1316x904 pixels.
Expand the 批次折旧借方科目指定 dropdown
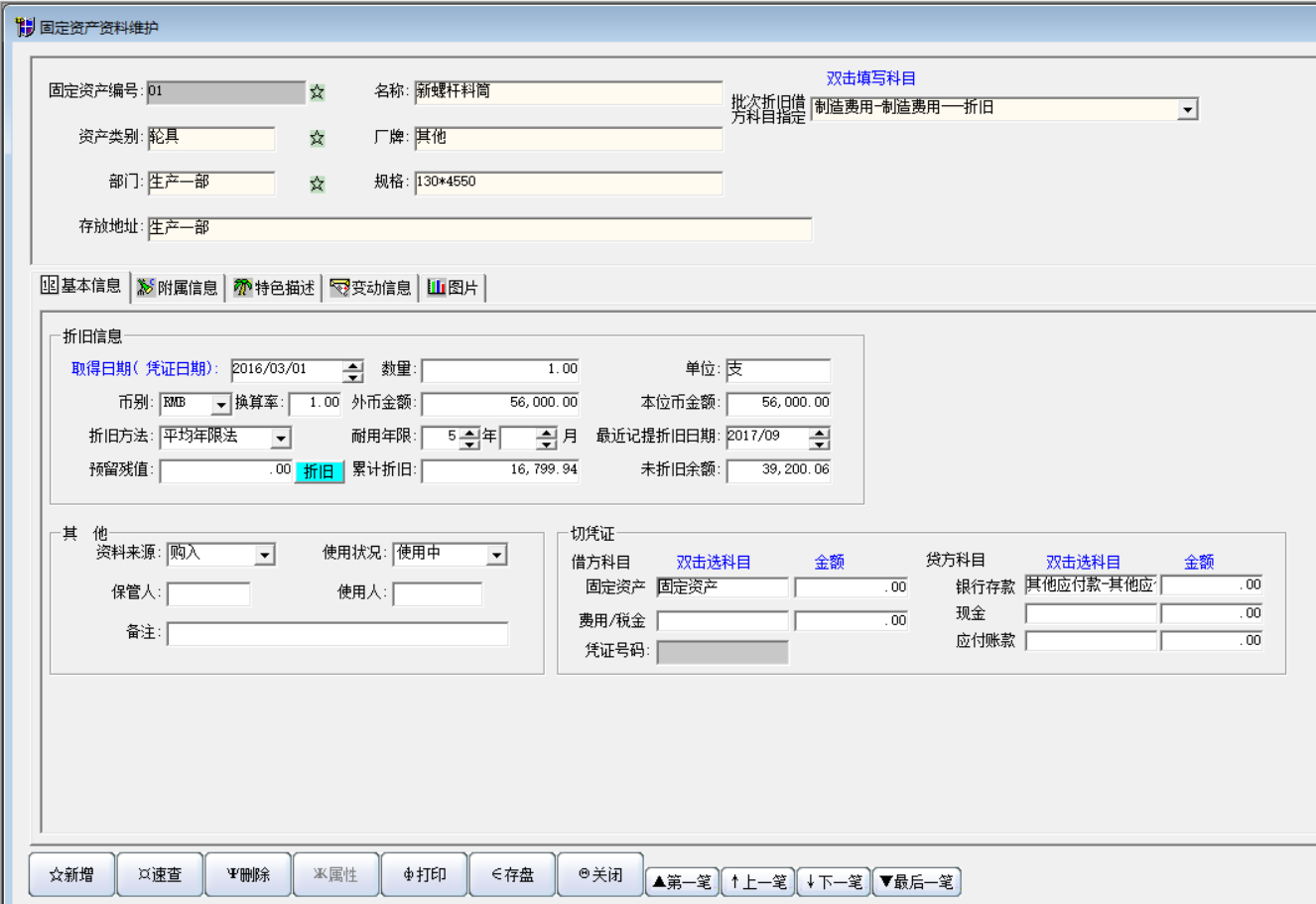pos(1188,109)
